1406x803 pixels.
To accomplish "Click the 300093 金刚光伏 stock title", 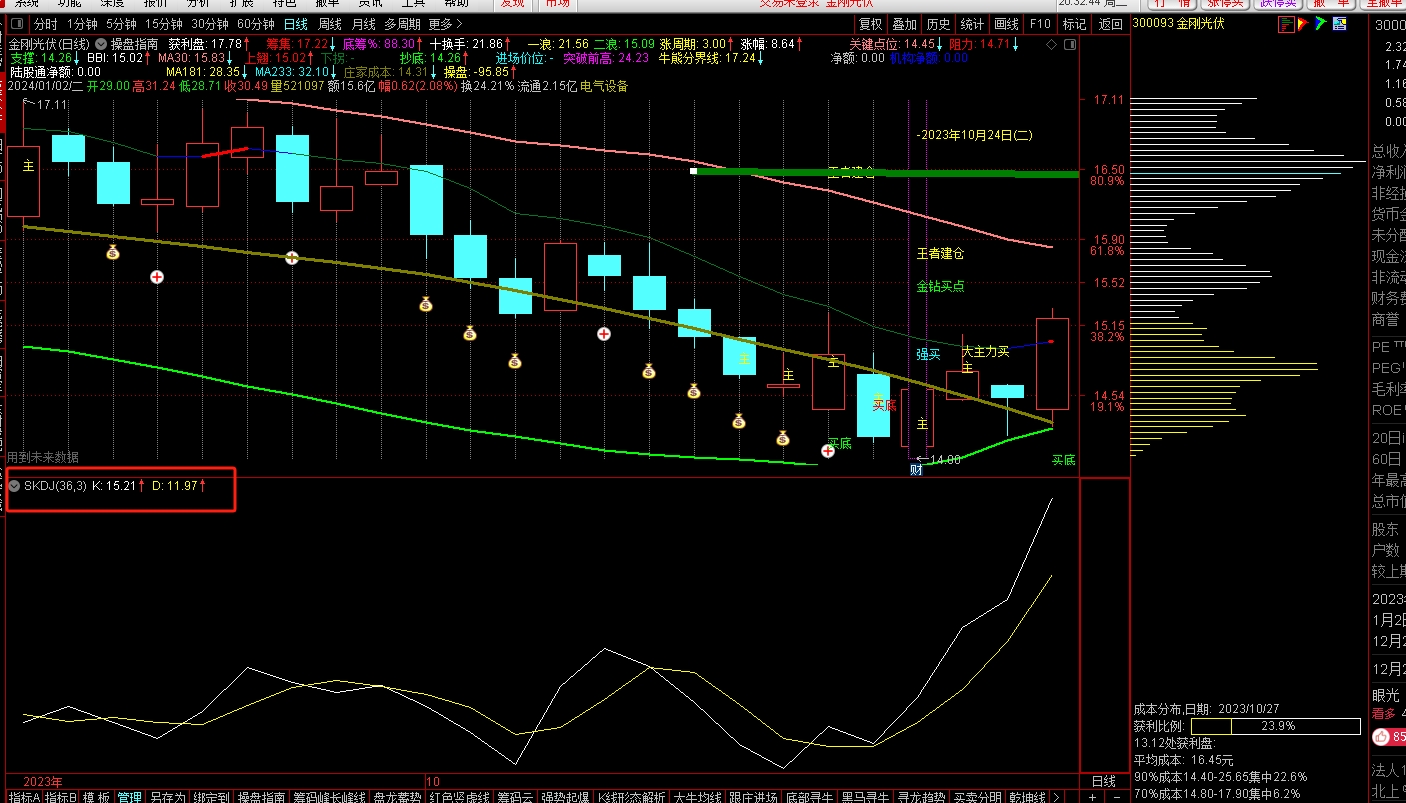I will point(1179,24).
